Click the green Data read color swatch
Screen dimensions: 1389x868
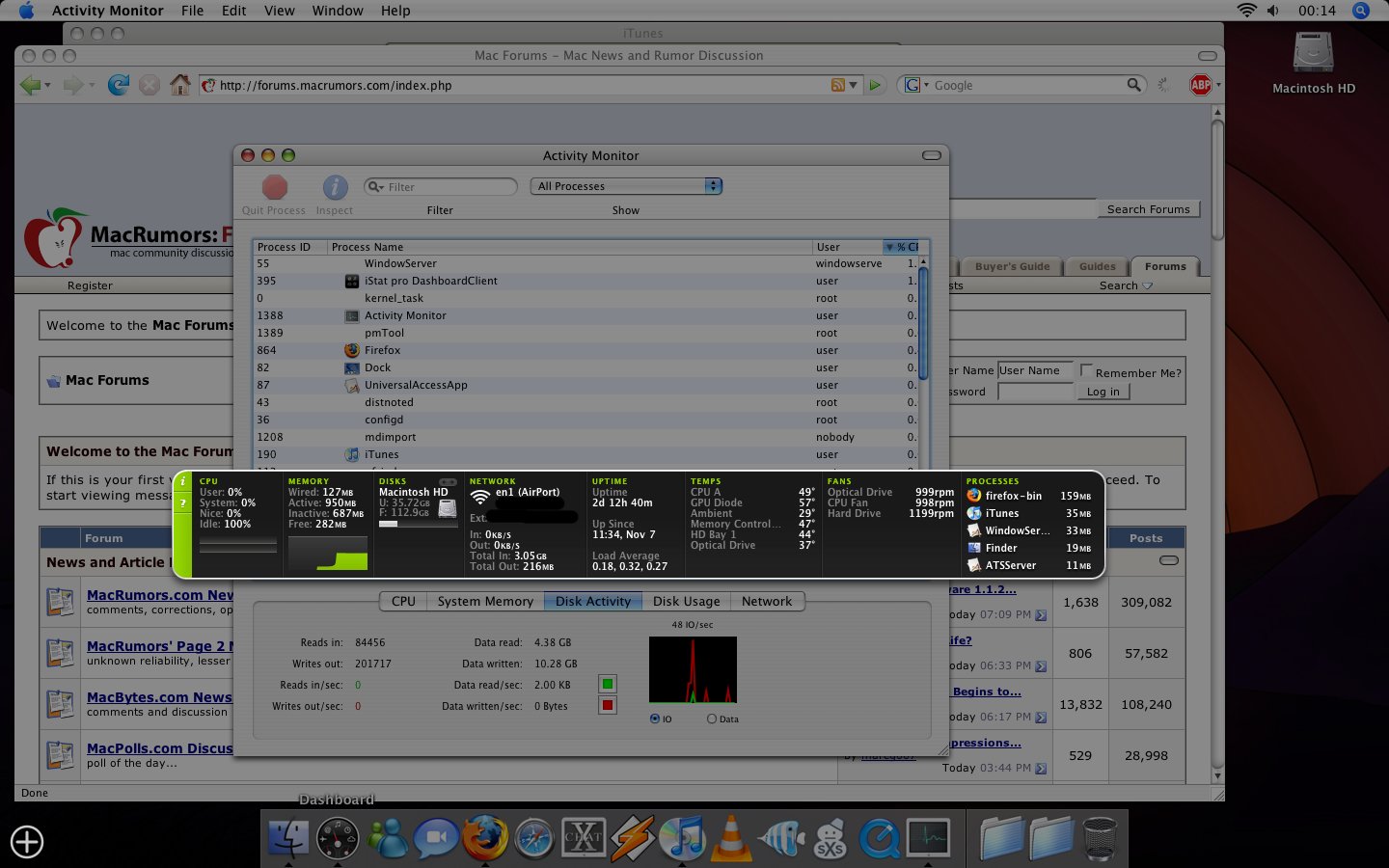pyautogui.click(x=608, y=685)
